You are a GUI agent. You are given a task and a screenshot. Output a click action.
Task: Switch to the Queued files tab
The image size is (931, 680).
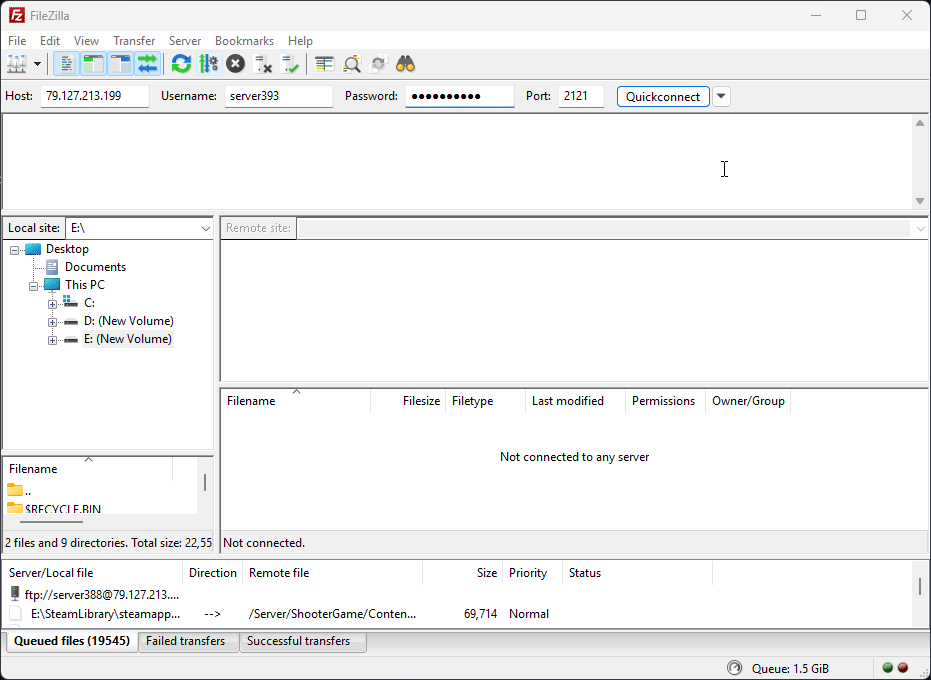coord(72,641)
